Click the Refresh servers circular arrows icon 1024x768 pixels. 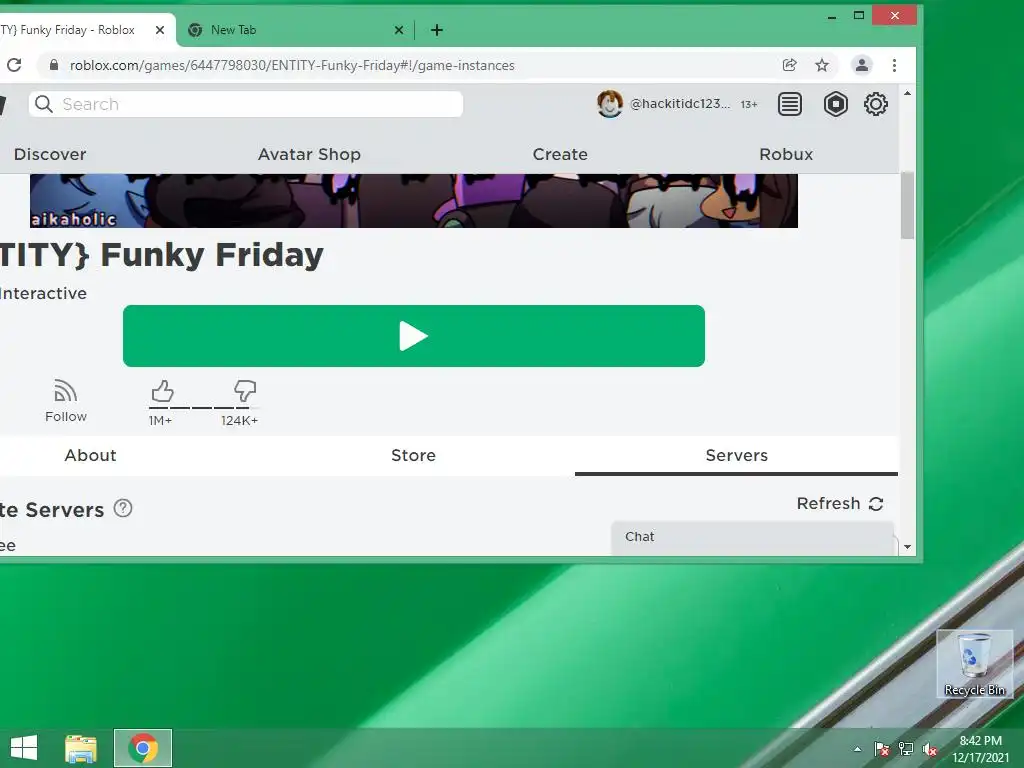876,504
